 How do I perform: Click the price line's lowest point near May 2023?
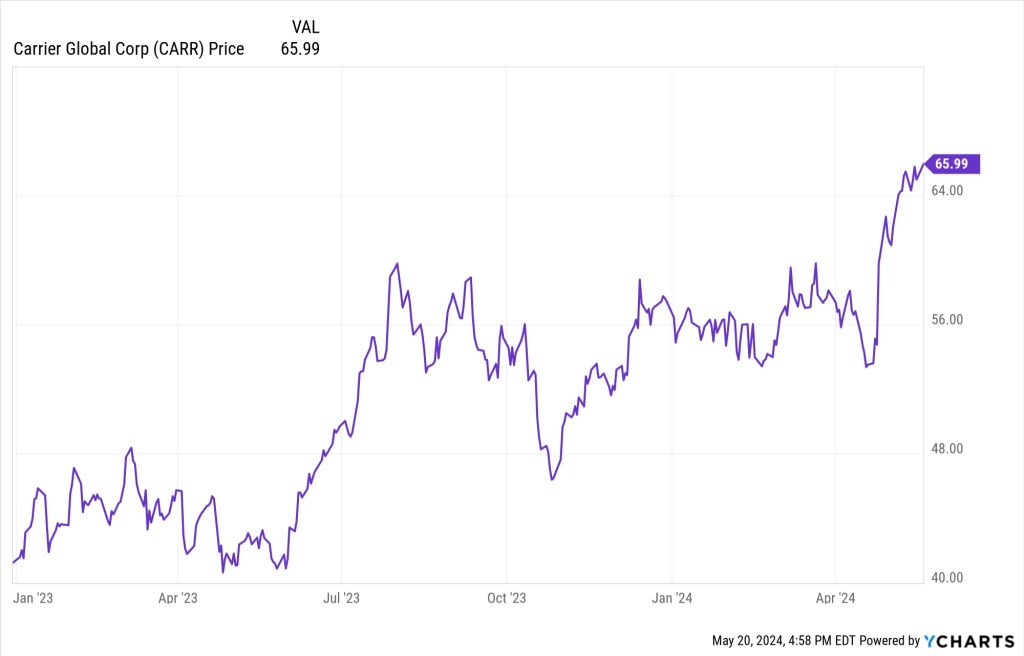223,572
